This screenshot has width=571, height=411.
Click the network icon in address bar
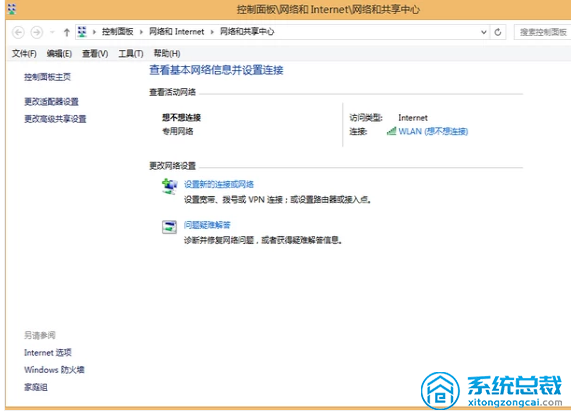(82, 32)
